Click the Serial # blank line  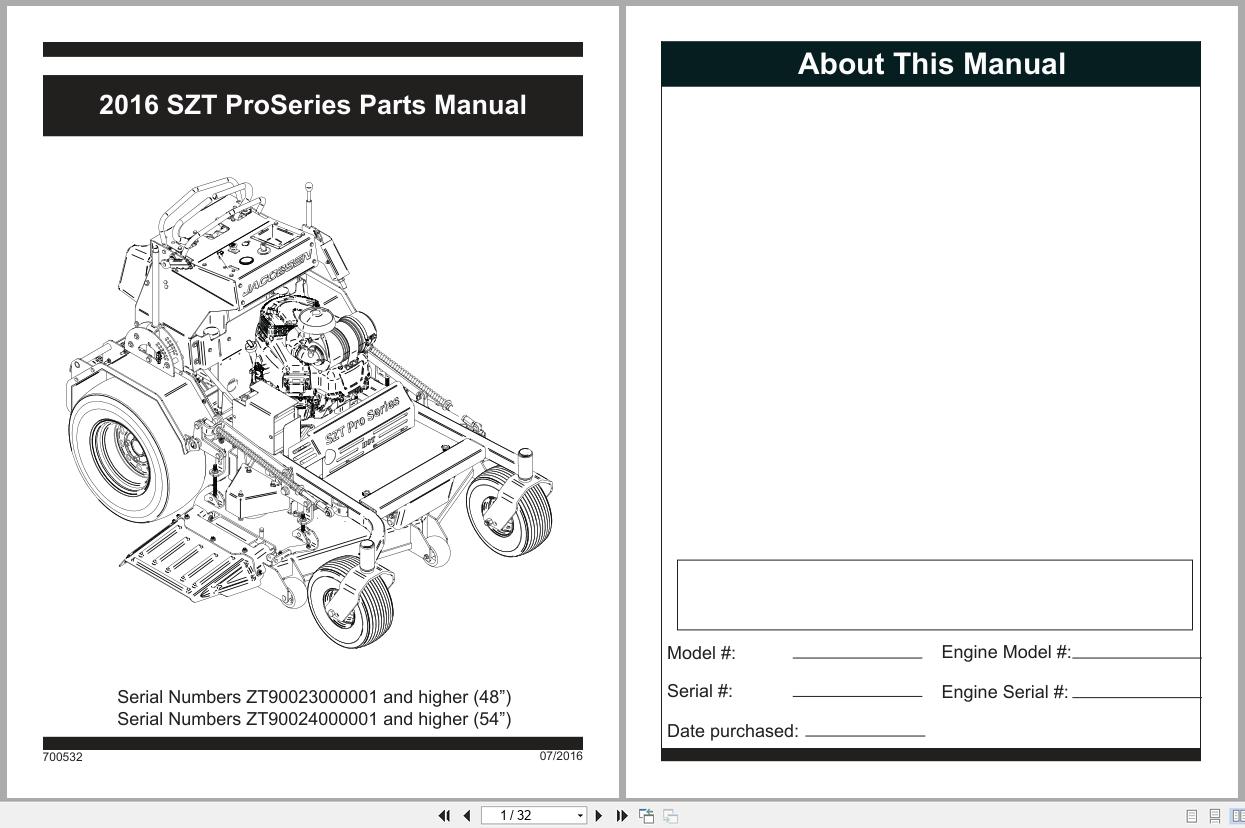[x=857, y=695]
